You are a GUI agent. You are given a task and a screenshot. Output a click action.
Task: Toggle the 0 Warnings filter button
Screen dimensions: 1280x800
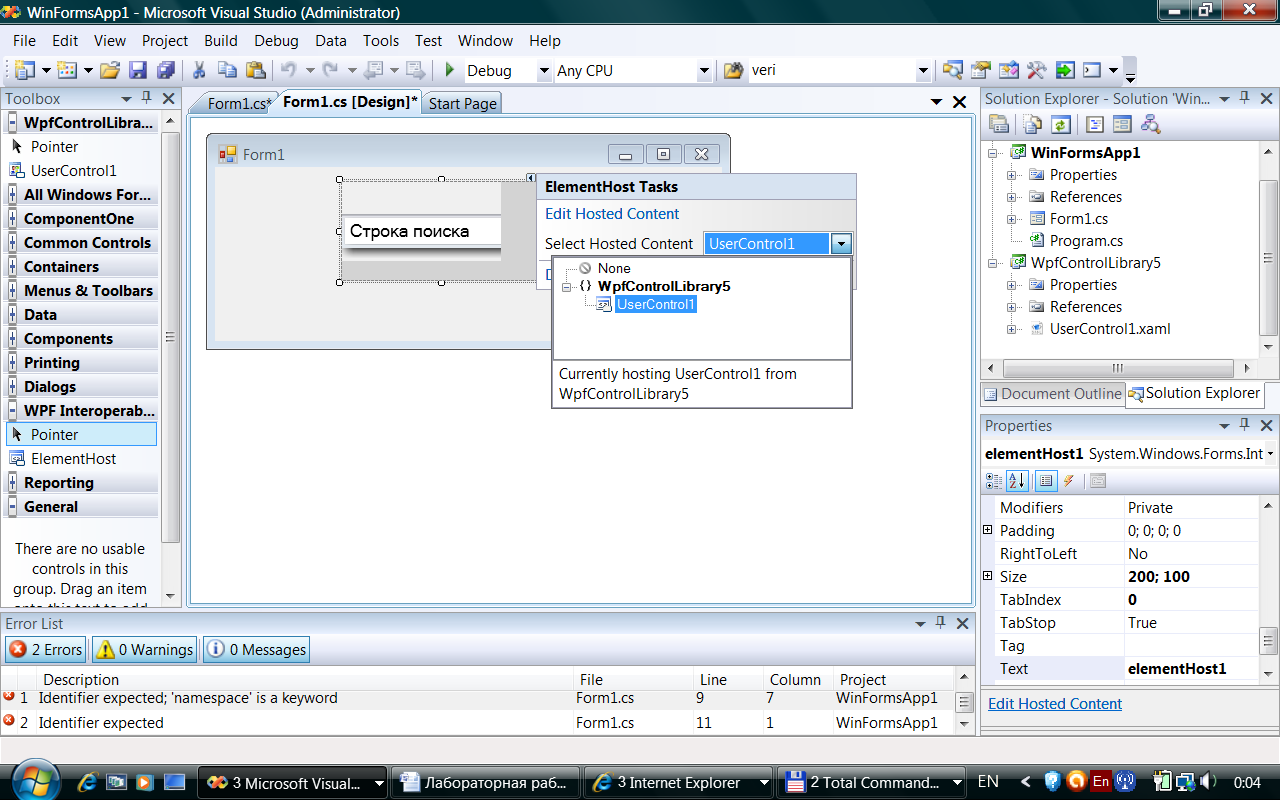[145, 650]
